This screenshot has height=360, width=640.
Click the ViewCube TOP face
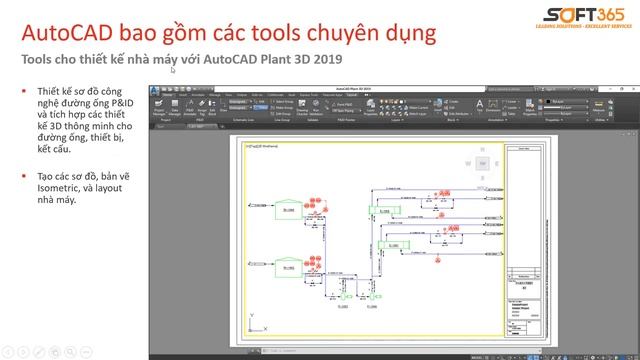click(x=482, y=164)
